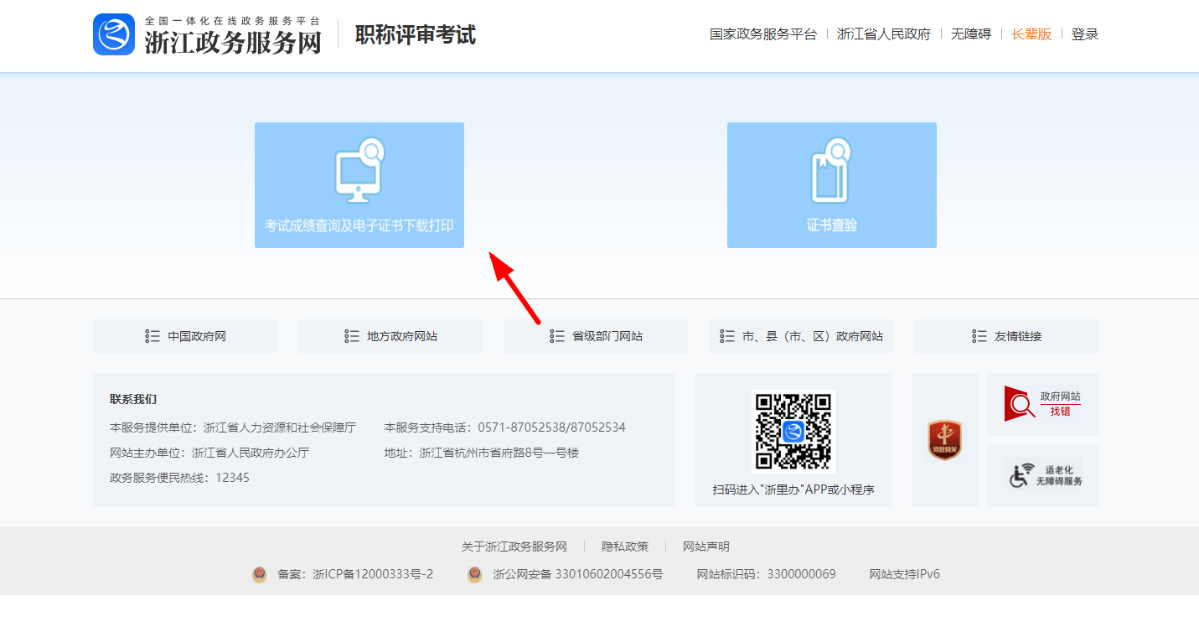The image size is (1199, 632).
Task: Open 国家政务服务平台 from the top navigation
Action: 763,33
